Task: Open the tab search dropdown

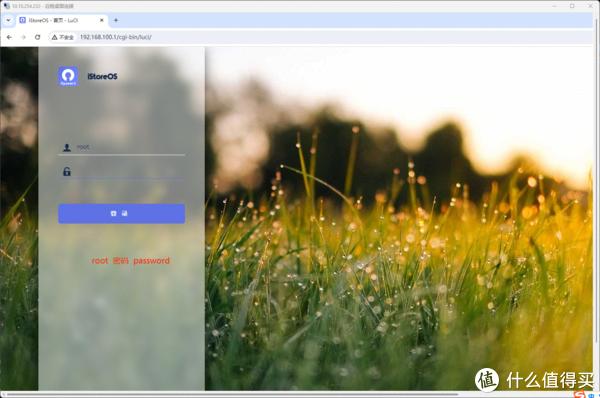Action: pyautogui.click(x=8, y=20)
